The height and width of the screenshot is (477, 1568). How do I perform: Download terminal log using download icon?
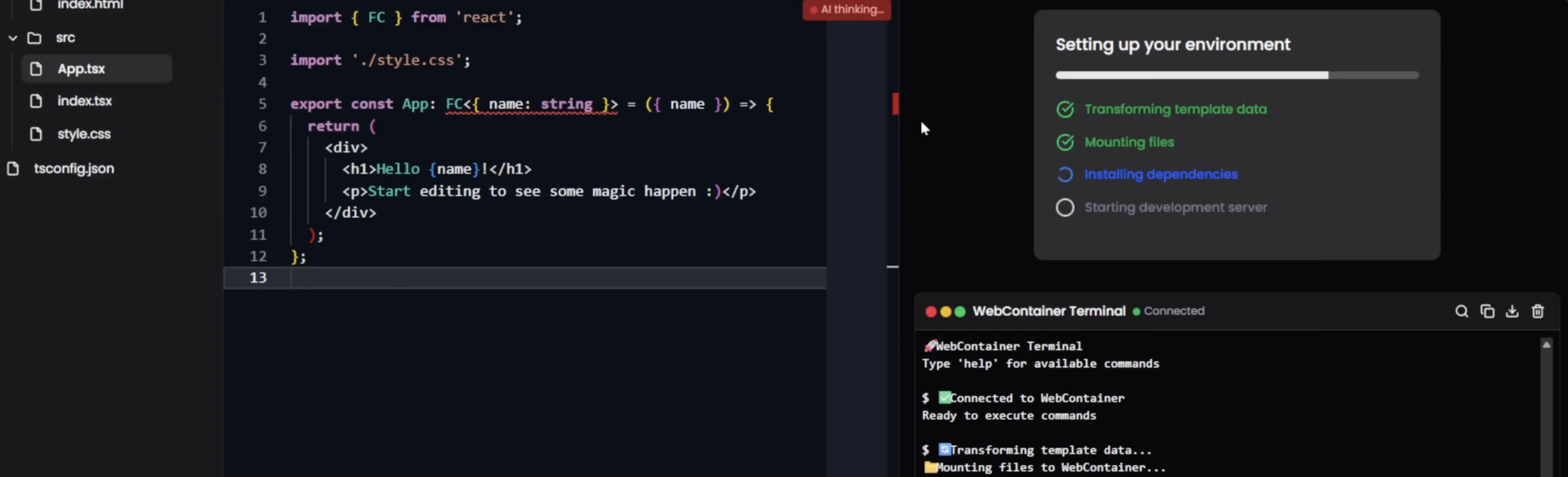coord(1512,311)
